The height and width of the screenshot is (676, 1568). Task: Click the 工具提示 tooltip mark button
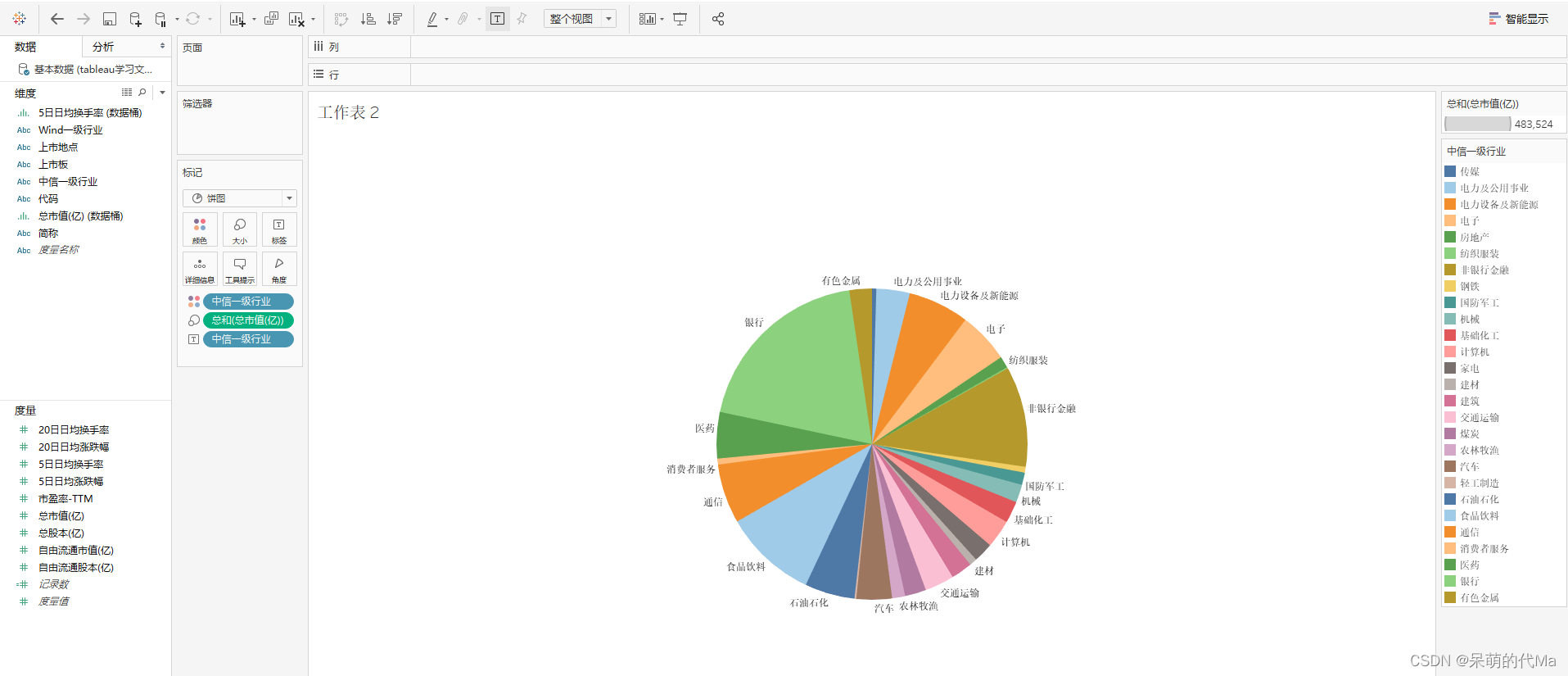coord(240,269)
